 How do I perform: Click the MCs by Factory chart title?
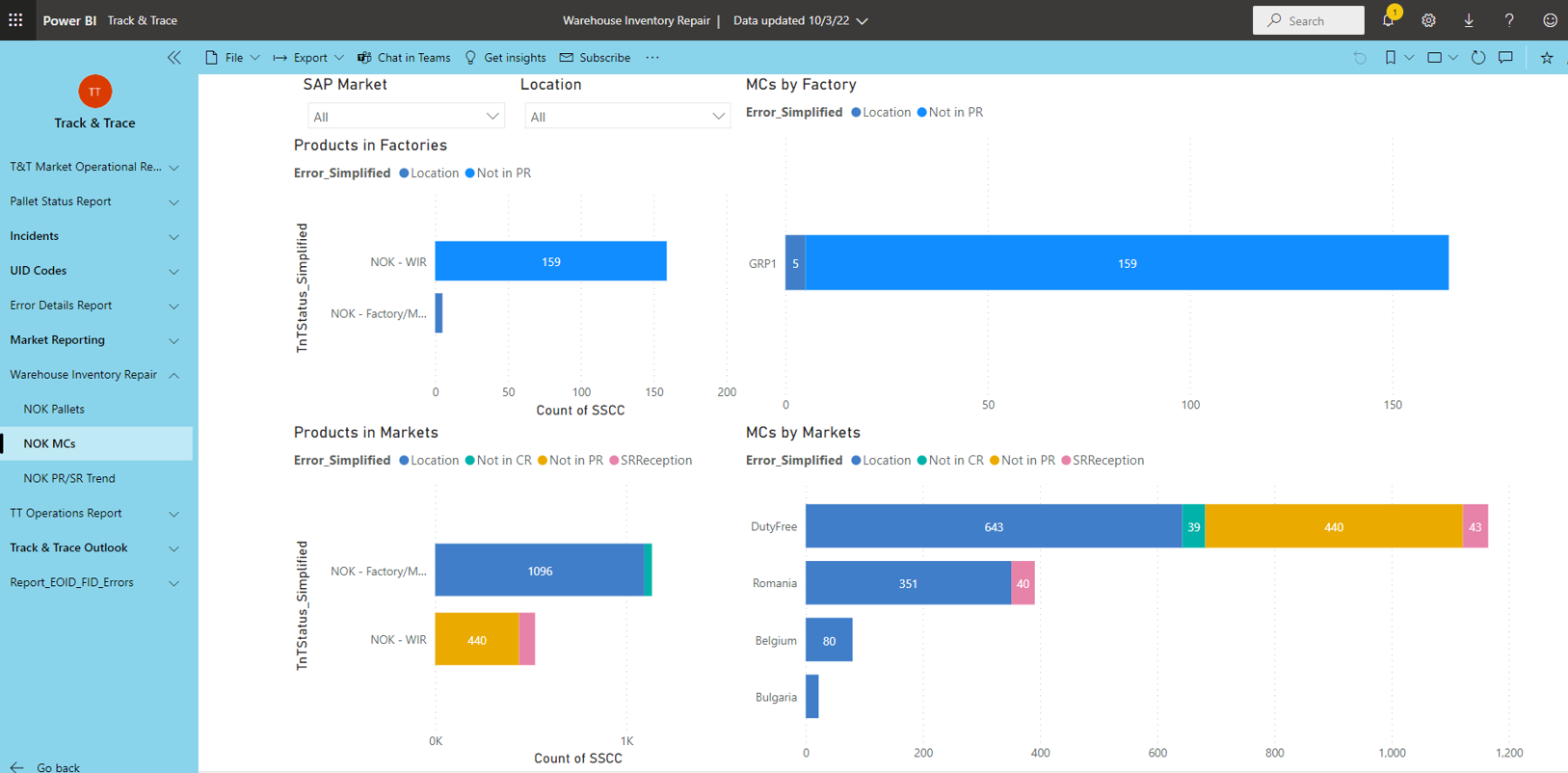801,85
